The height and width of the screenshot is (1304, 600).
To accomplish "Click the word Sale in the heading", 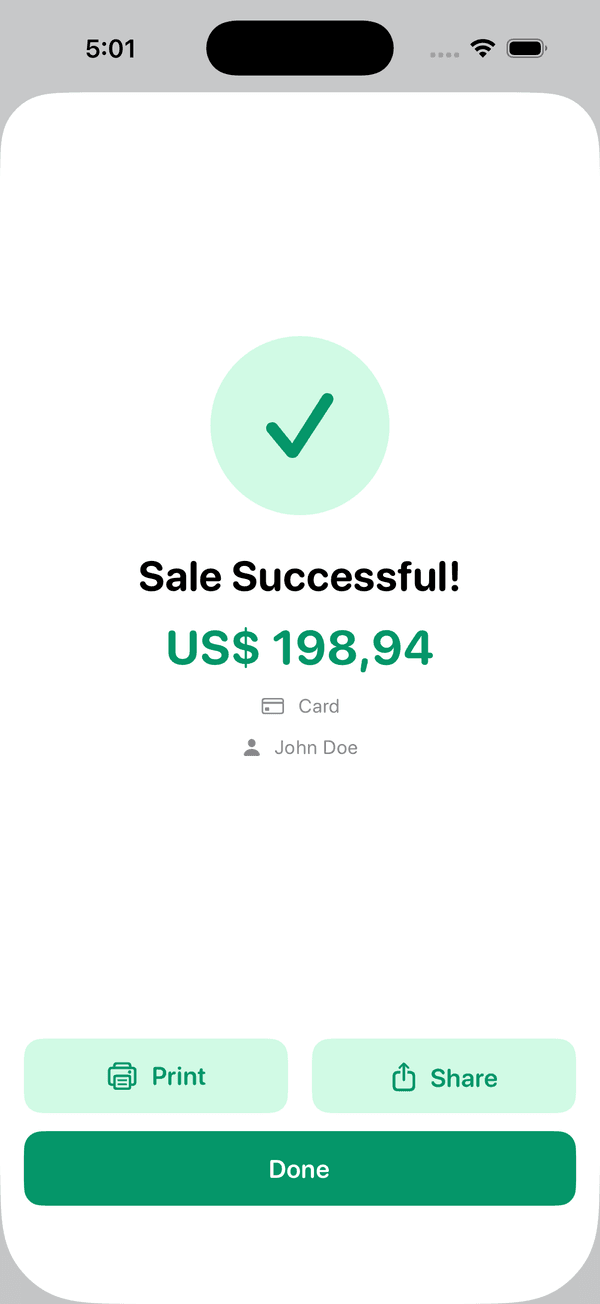I will click(x=181, y=576).
